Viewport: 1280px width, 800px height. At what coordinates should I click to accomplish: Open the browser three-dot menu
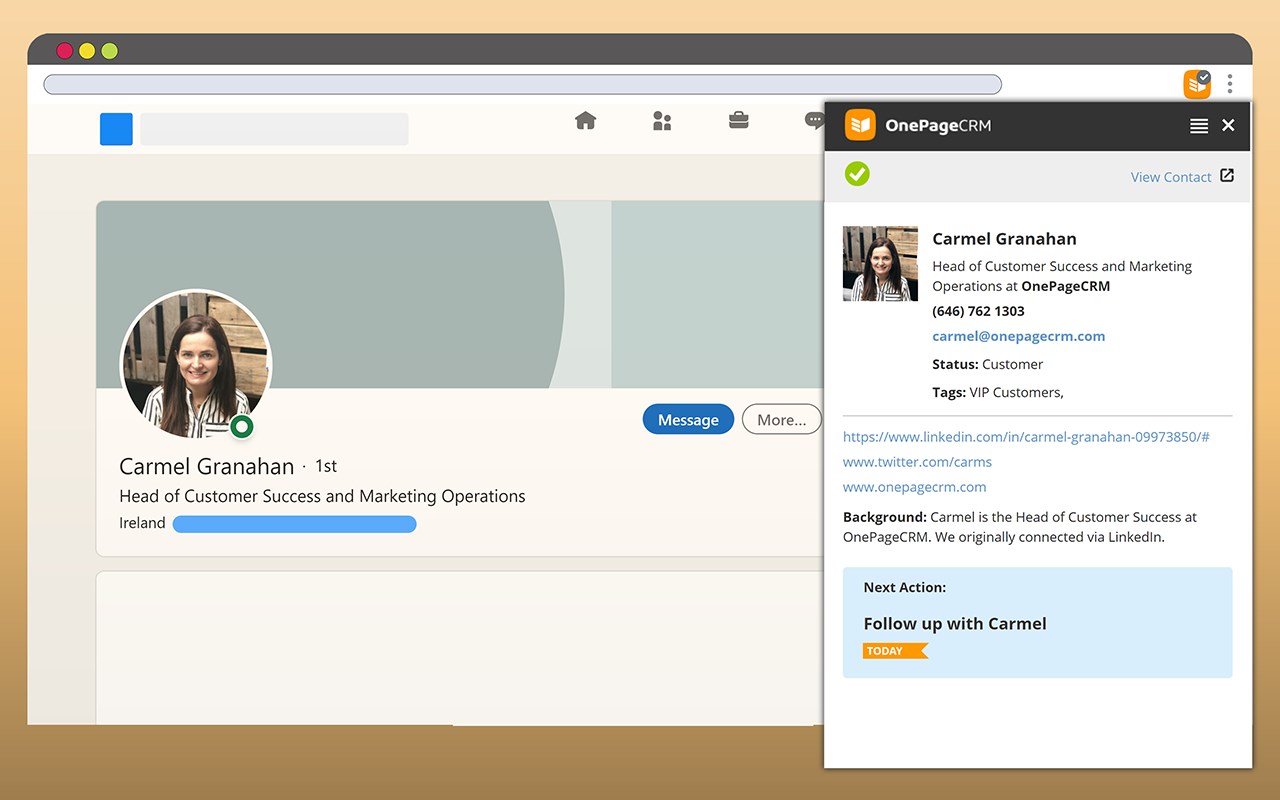point(1230,84)
